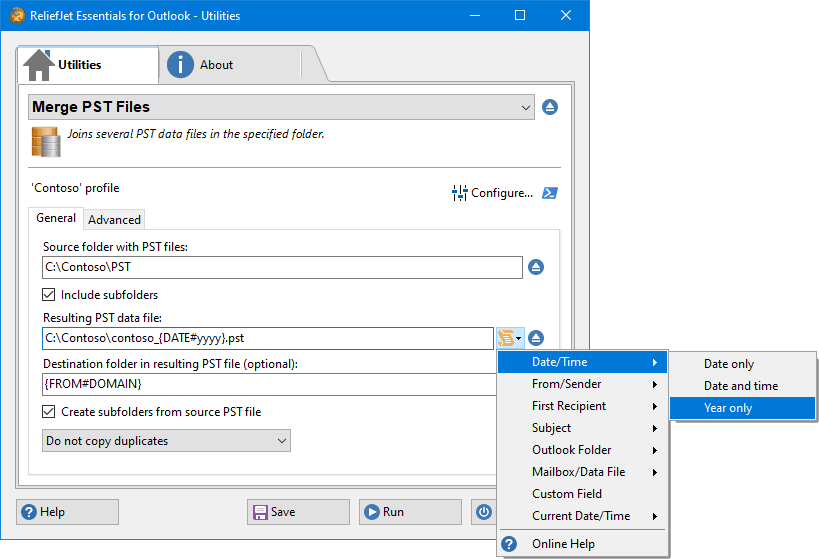Select Date and time in submenu
This screenshot has height=559, width=819.
point(742,386)
